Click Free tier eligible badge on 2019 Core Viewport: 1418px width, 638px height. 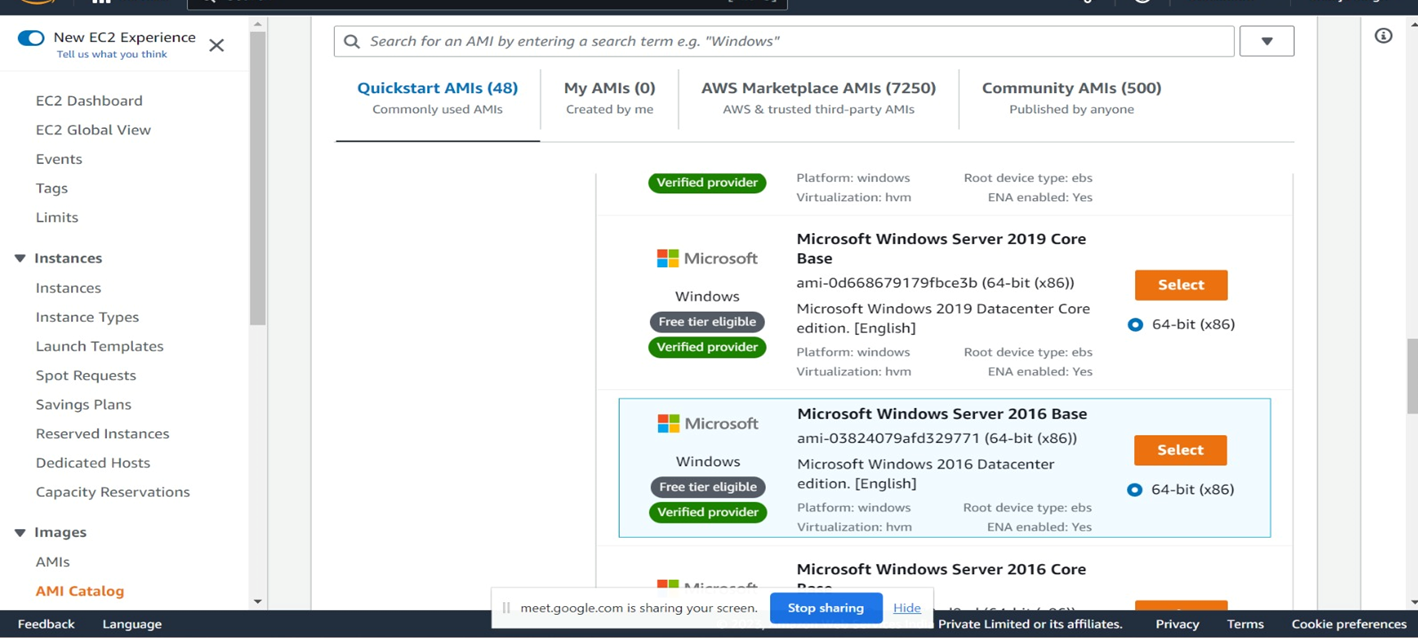point(707,321)
